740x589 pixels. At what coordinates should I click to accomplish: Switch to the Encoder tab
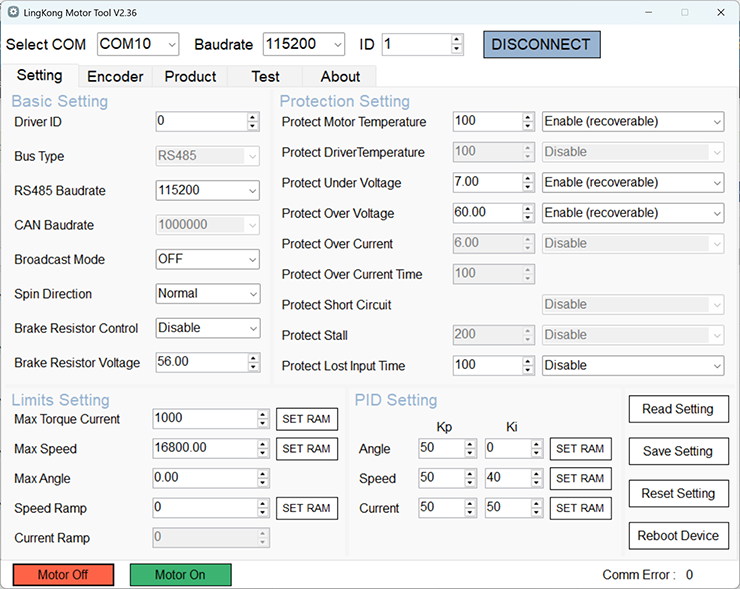pyautogui.click(x=115, y=77)
